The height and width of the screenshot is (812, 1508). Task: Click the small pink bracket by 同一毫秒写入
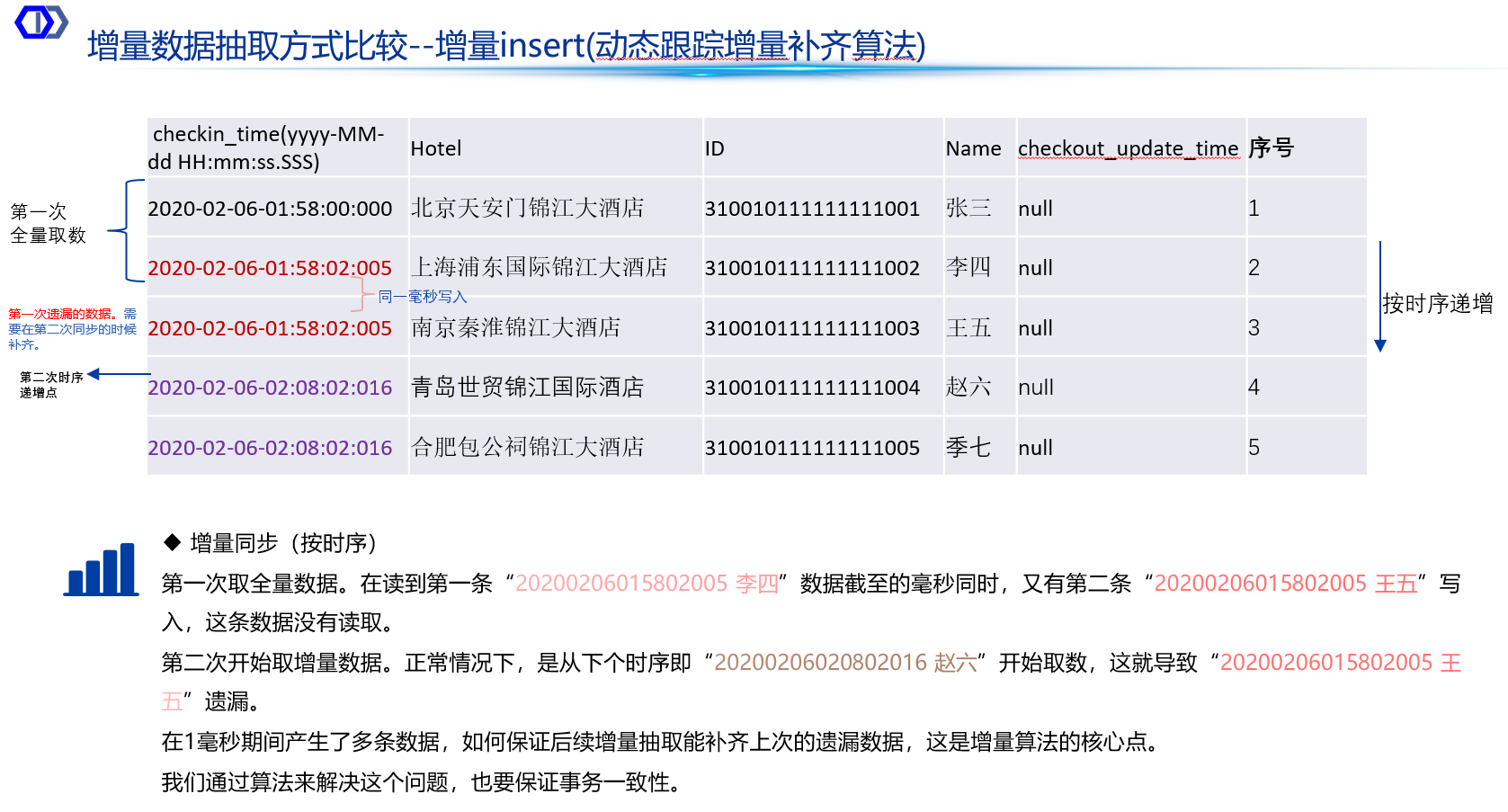pos(362,295)
